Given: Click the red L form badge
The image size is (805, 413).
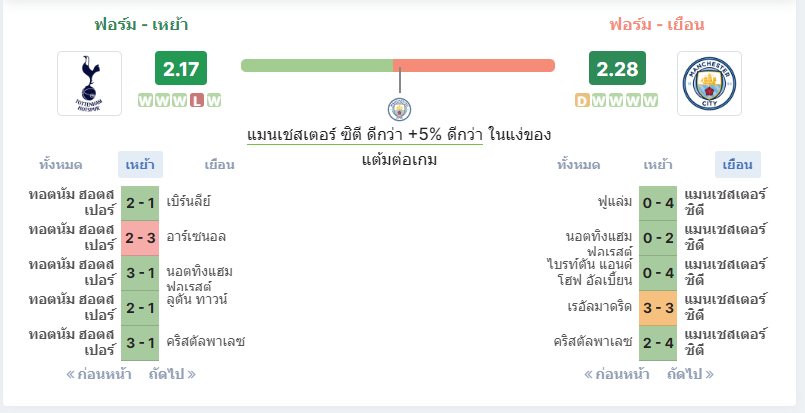Looking at the screenshot, I should [x=197, y=101].
